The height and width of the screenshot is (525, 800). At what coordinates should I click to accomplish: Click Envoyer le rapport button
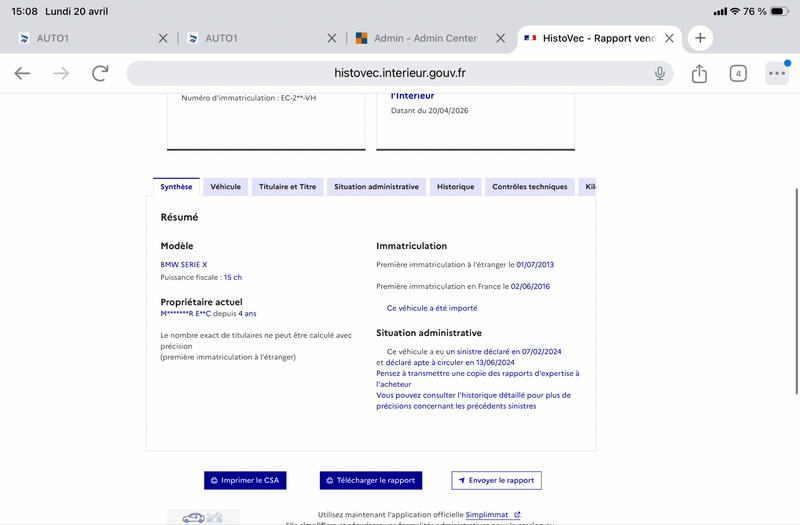(496, 480)
